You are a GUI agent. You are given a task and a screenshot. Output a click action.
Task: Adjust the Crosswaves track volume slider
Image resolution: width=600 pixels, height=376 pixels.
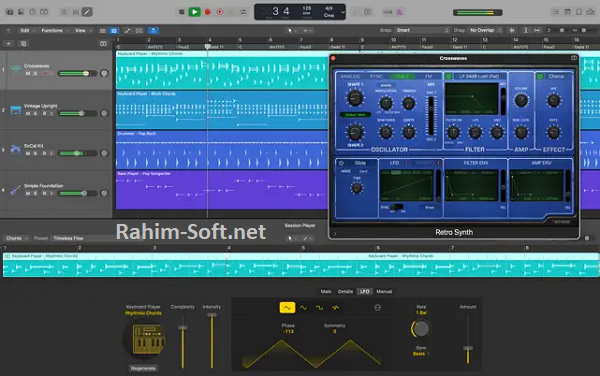click(78, 73)
